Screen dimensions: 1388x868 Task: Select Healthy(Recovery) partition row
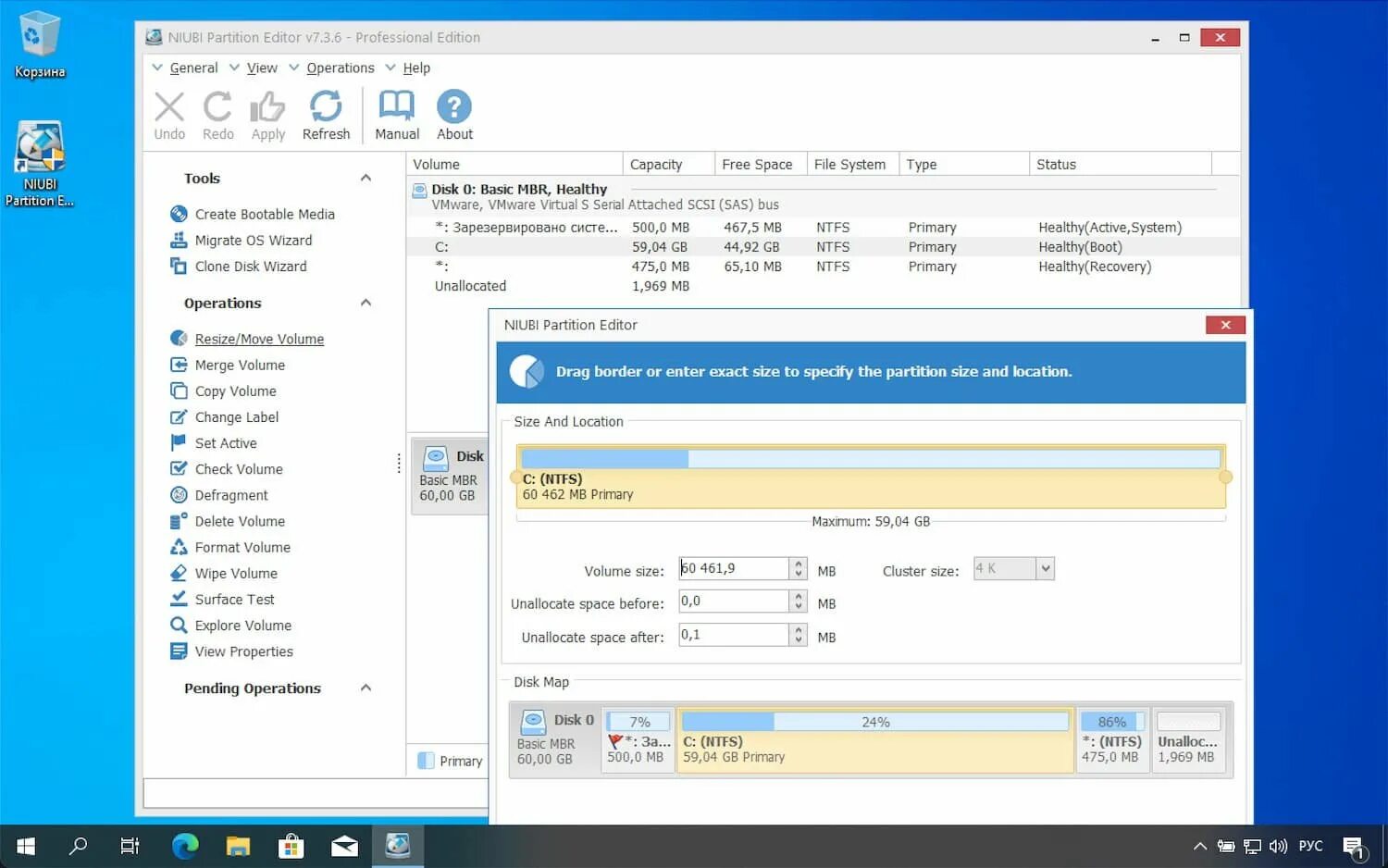click(823, 267)
